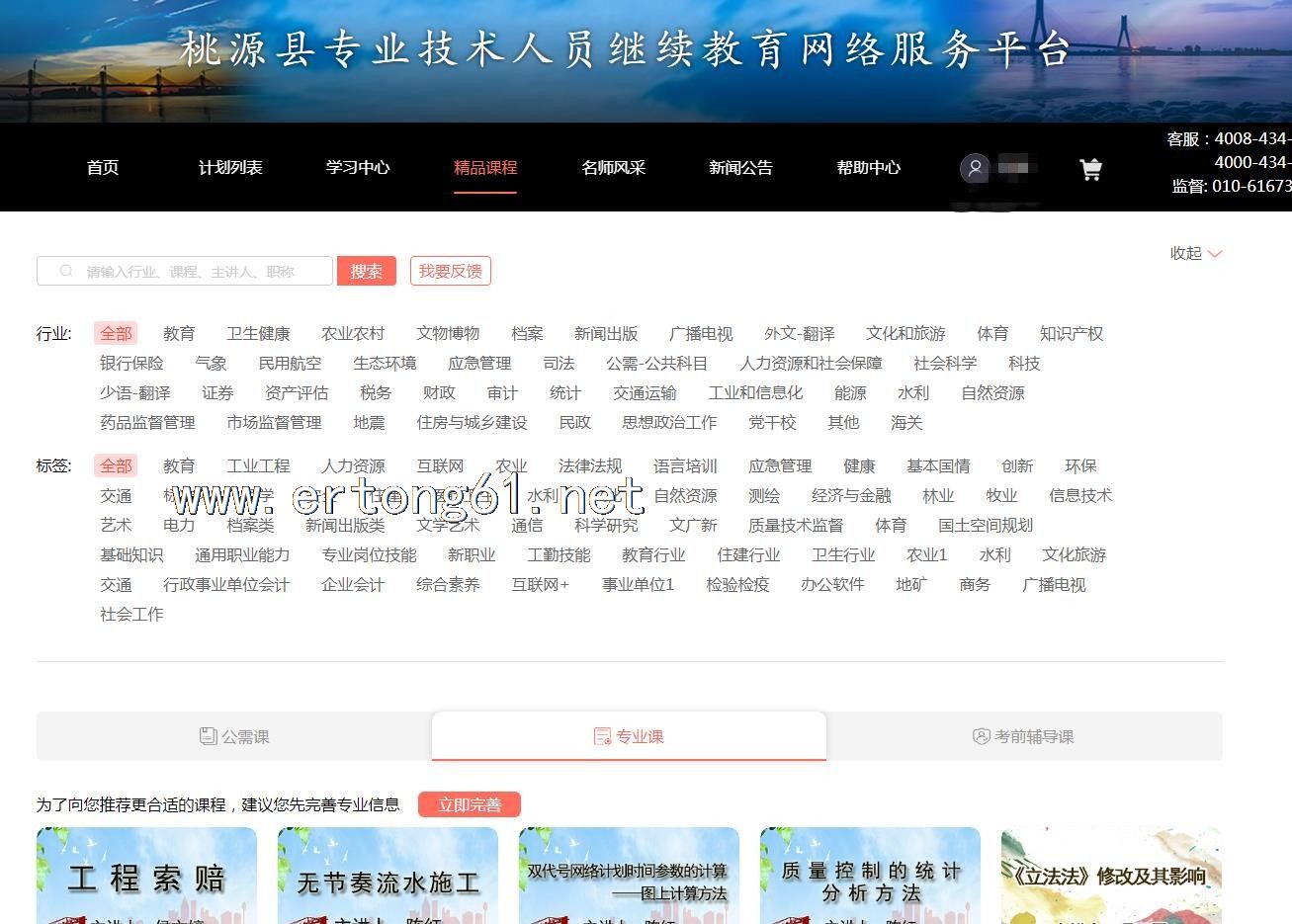Collapse the filter panel via 收起
This screenshot has width=1292, height=924.
[1195, 253]
